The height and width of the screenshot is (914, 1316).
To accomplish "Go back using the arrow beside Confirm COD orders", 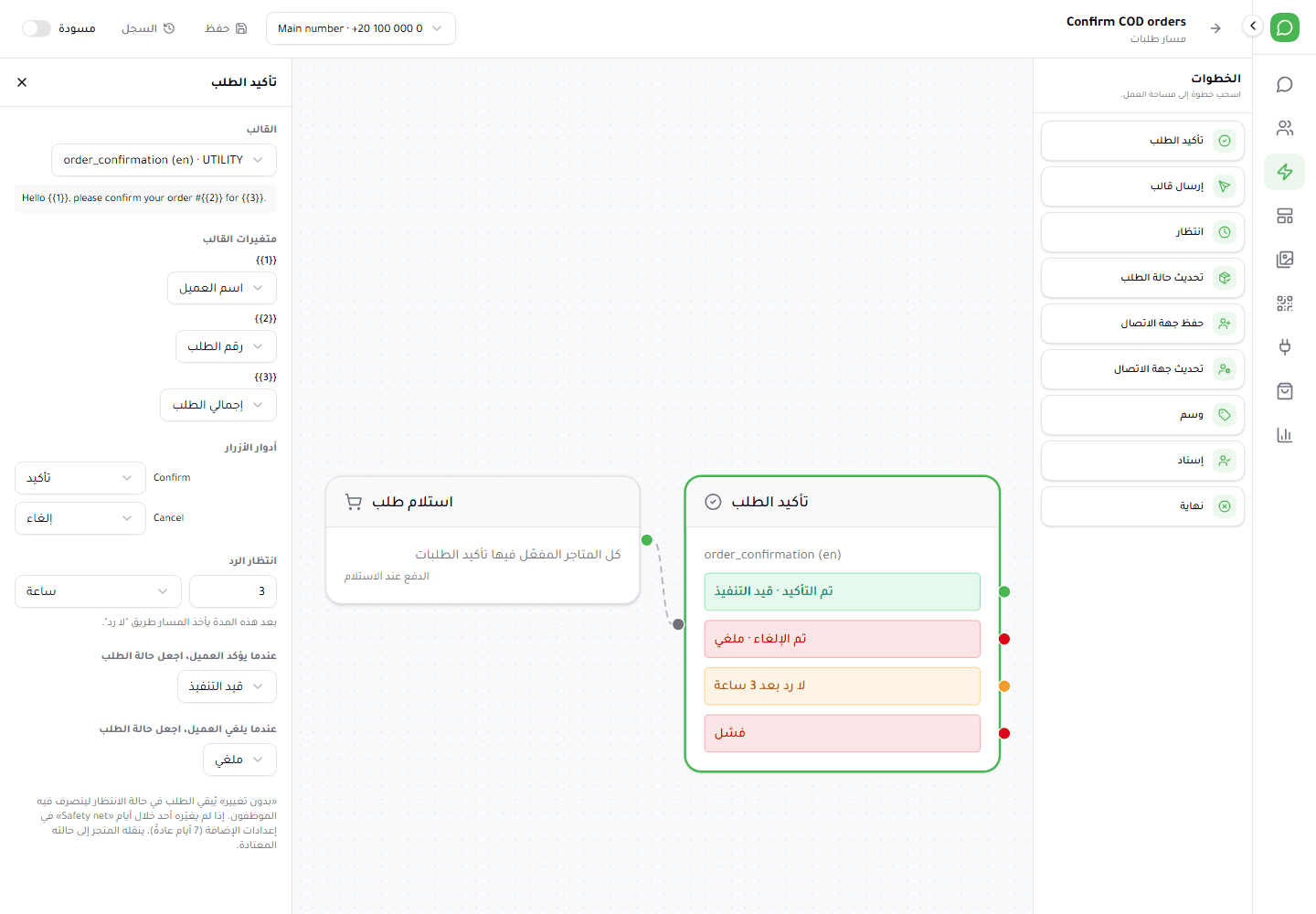I will [x=1215, y=28].
